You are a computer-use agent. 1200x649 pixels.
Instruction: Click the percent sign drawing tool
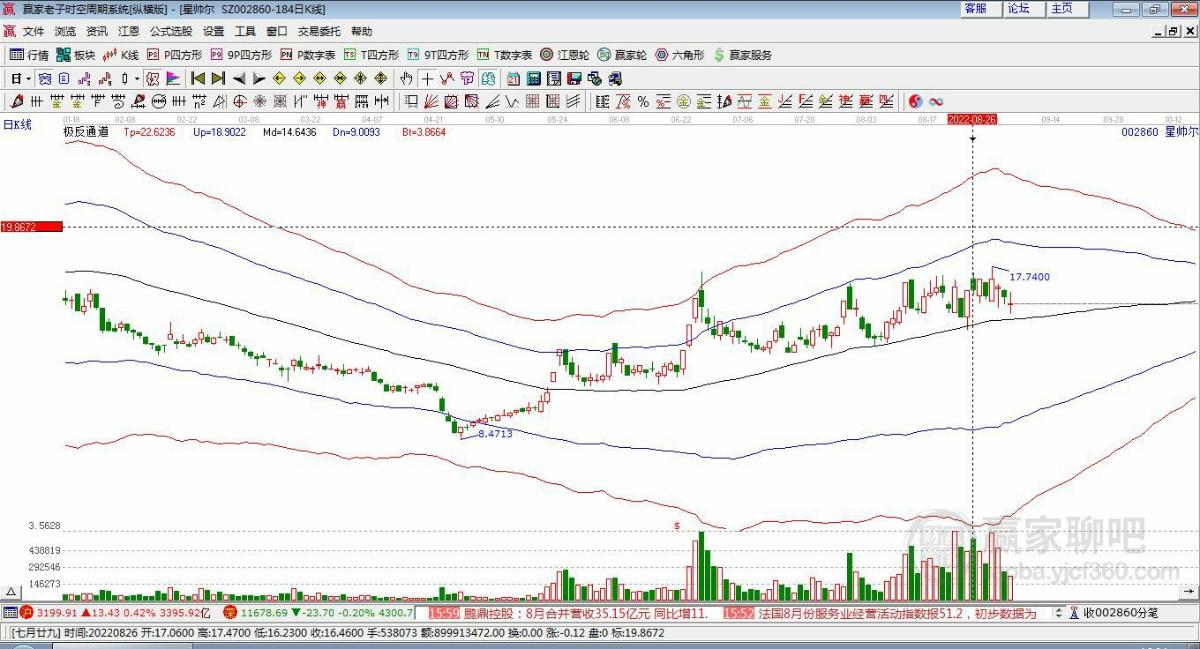point(643,101)
